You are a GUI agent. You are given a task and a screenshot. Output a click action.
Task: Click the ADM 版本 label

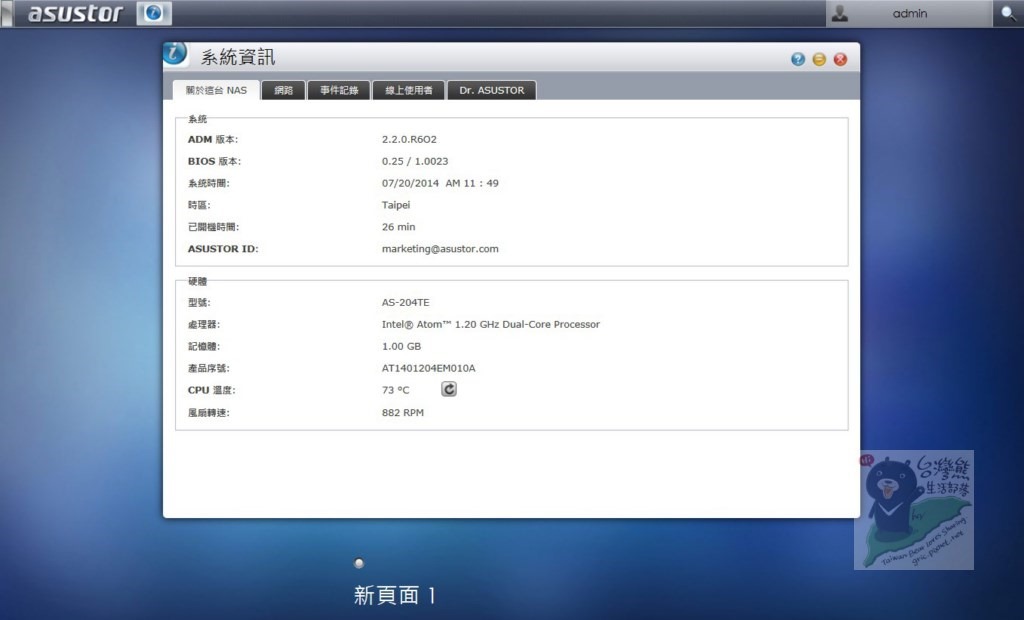coord(213,139)
